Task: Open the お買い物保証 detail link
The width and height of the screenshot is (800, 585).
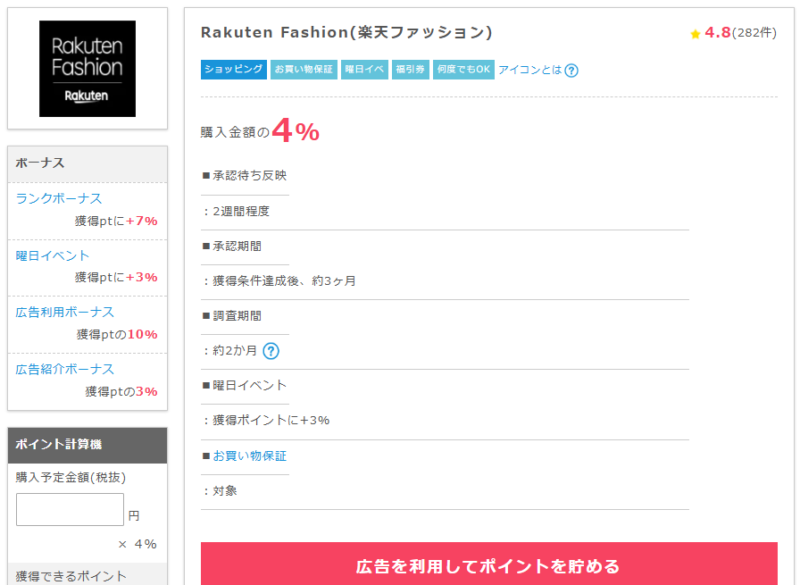Action: (249, 456)
